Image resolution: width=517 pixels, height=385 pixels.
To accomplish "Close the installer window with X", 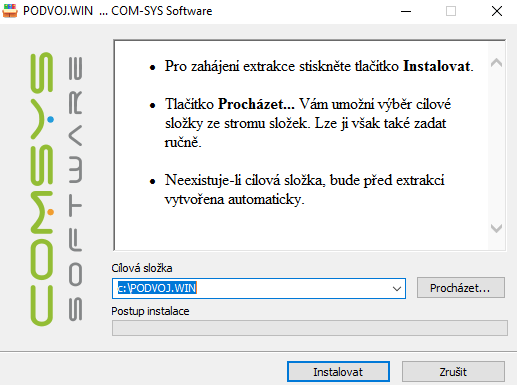I will click(497, 11).
